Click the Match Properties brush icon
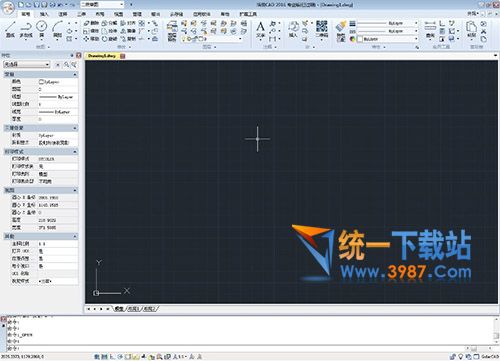The width and height of the screenshot is (500, 361). pyautogui.click(x=341, y=27)
